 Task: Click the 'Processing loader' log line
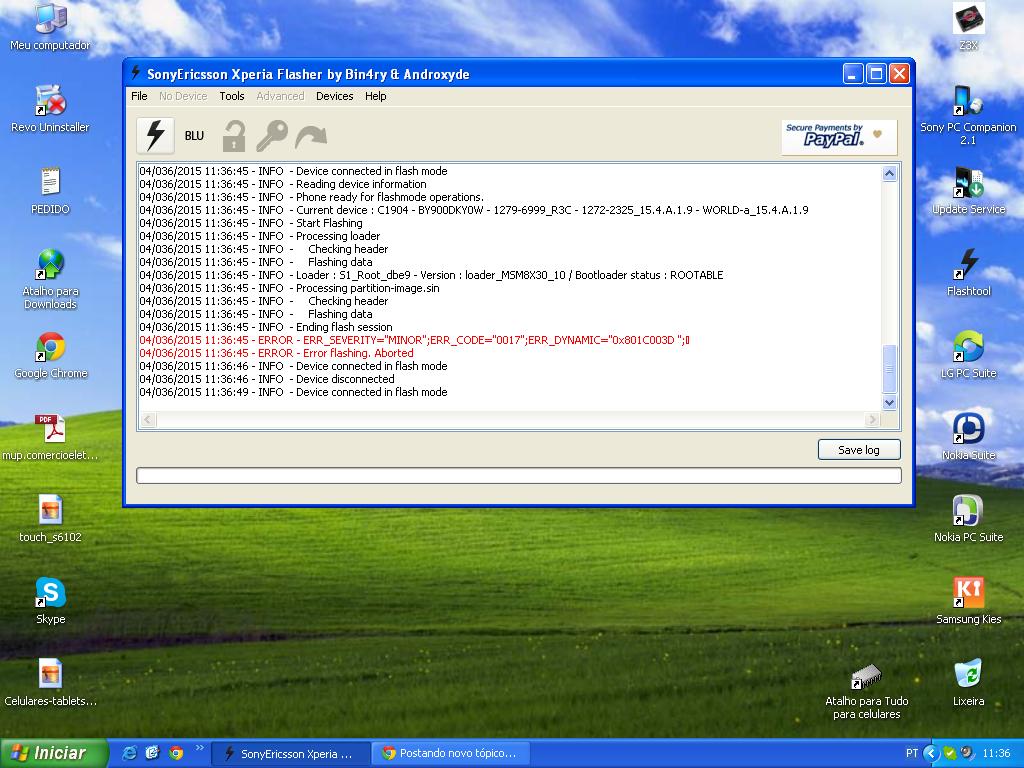(259, 236)
